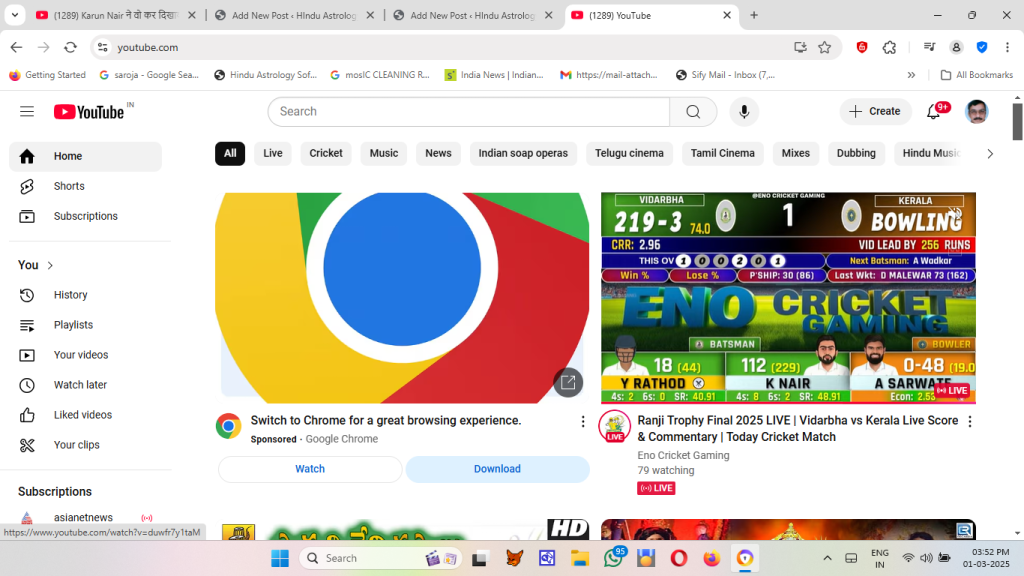Expand the hidden bookmarks overflow chevron
The image size is (1024, 576).
(x=911, y=75)
